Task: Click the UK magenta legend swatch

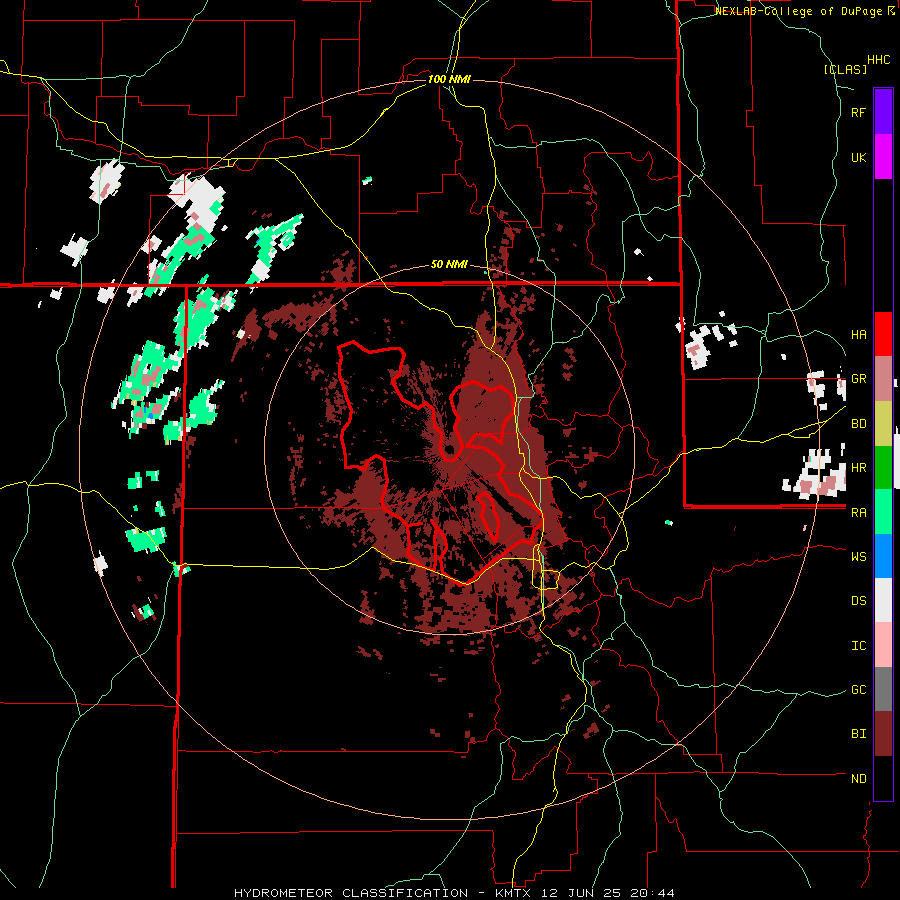Action: tap(883, 157)
